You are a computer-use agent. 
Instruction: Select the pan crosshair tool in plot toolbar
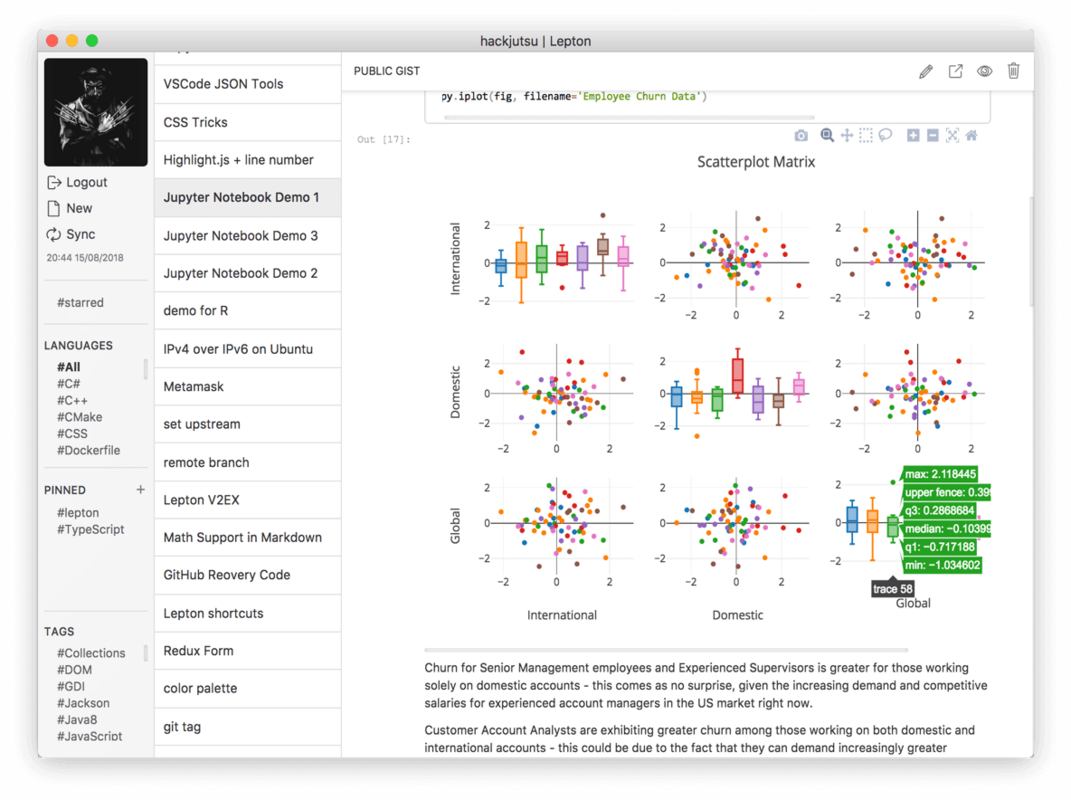click(x=846, y=135)
